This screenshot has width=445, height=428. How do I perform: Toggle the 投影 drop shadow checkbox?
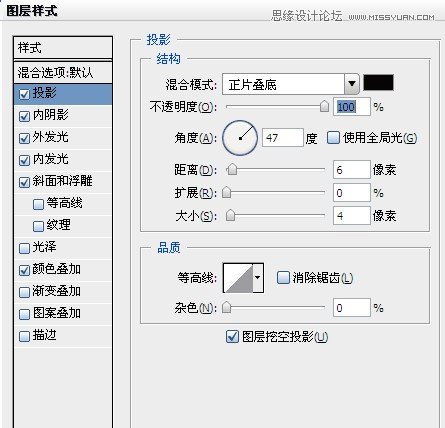coord(24,94)
